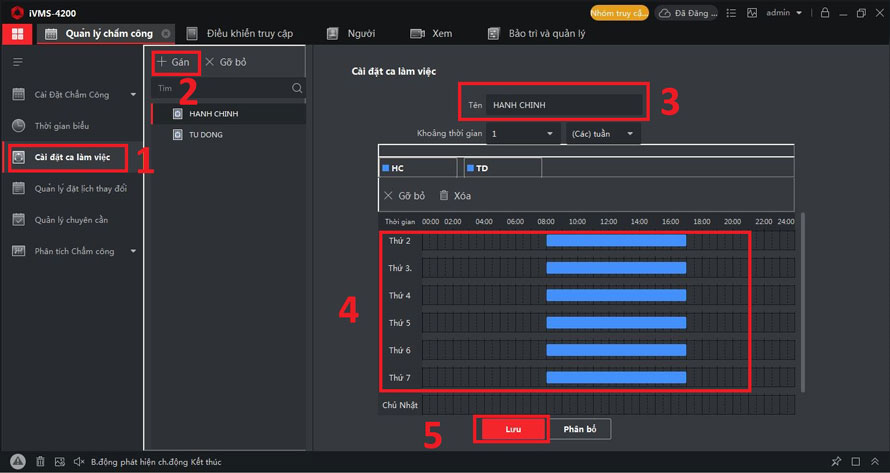The height and width of the screenshot is (473, 890).
Task: Open the (Các) tuần unit dropdown
Action: [x=603, y=133]
